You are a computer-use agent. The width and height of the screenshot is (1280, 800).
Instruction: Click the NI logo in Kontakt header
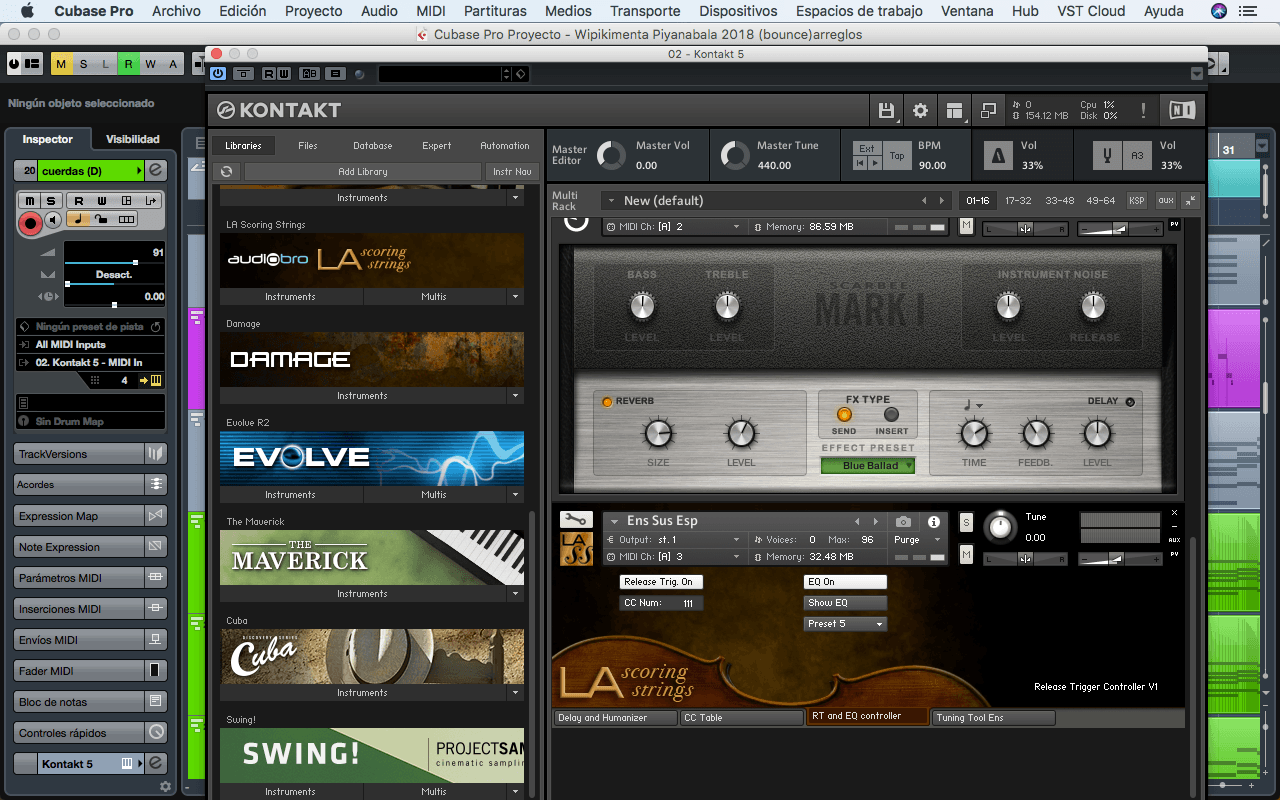point(1181,110)
